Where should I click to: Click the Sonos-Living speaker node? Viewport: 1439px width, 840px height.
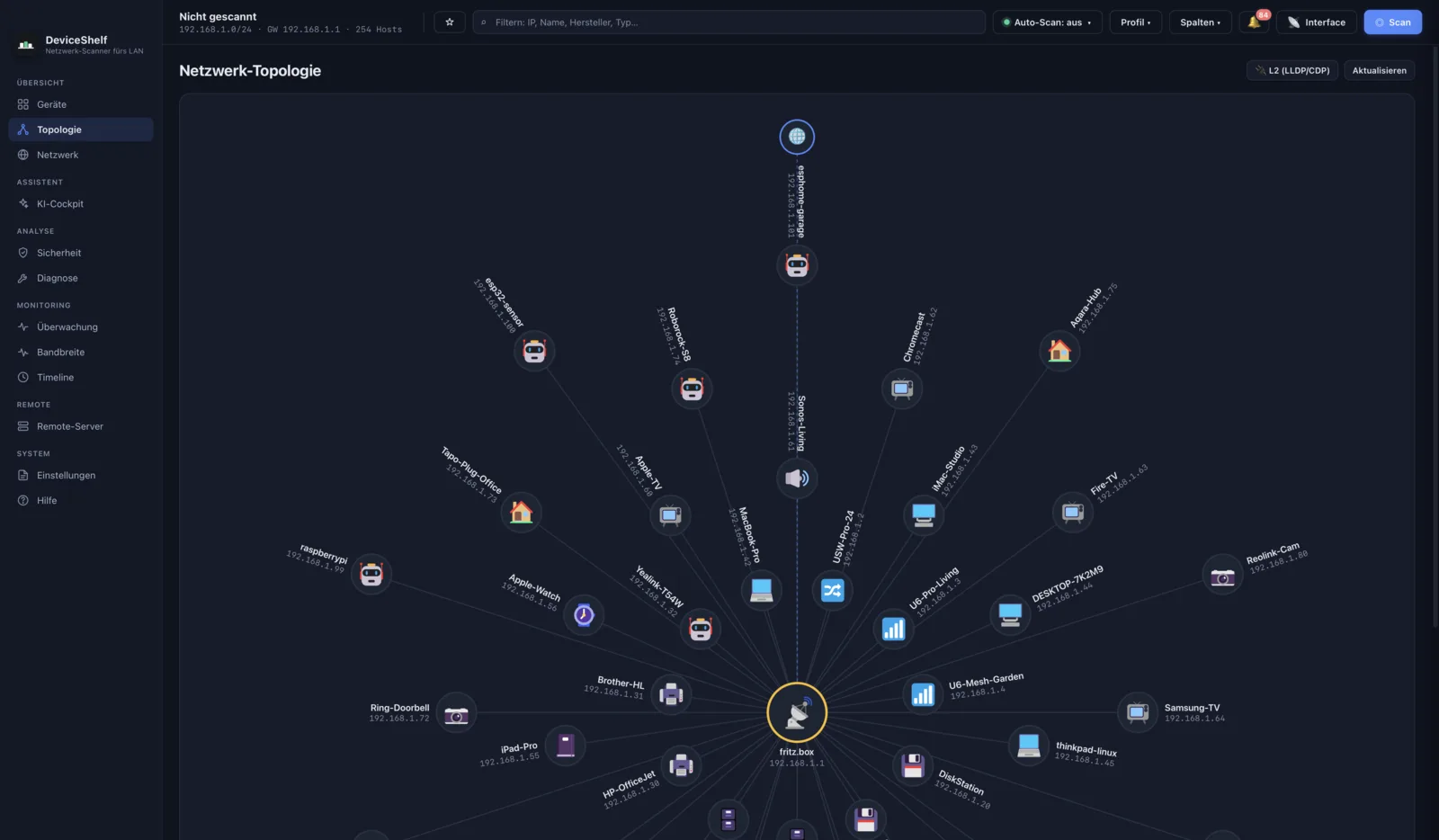(797, 478)
